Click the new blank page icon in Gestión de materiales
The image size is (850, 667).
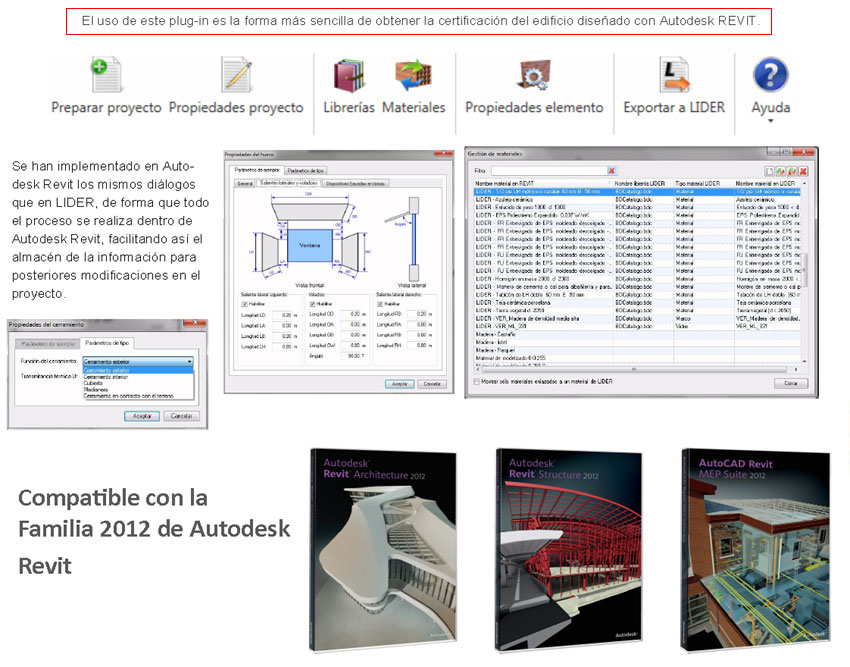point(769,171)
